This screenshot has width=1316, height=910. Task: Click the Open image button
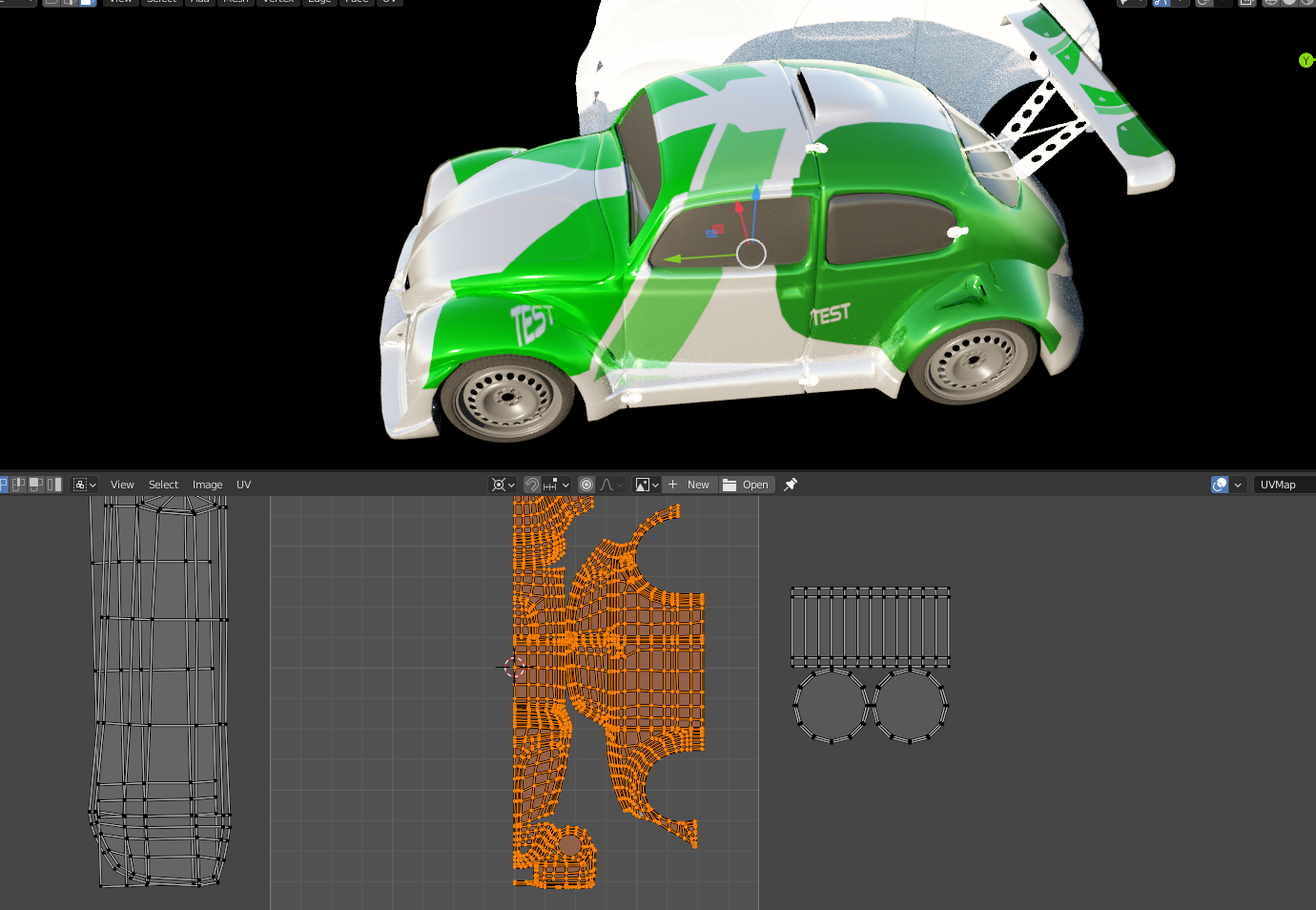(747, 485)
